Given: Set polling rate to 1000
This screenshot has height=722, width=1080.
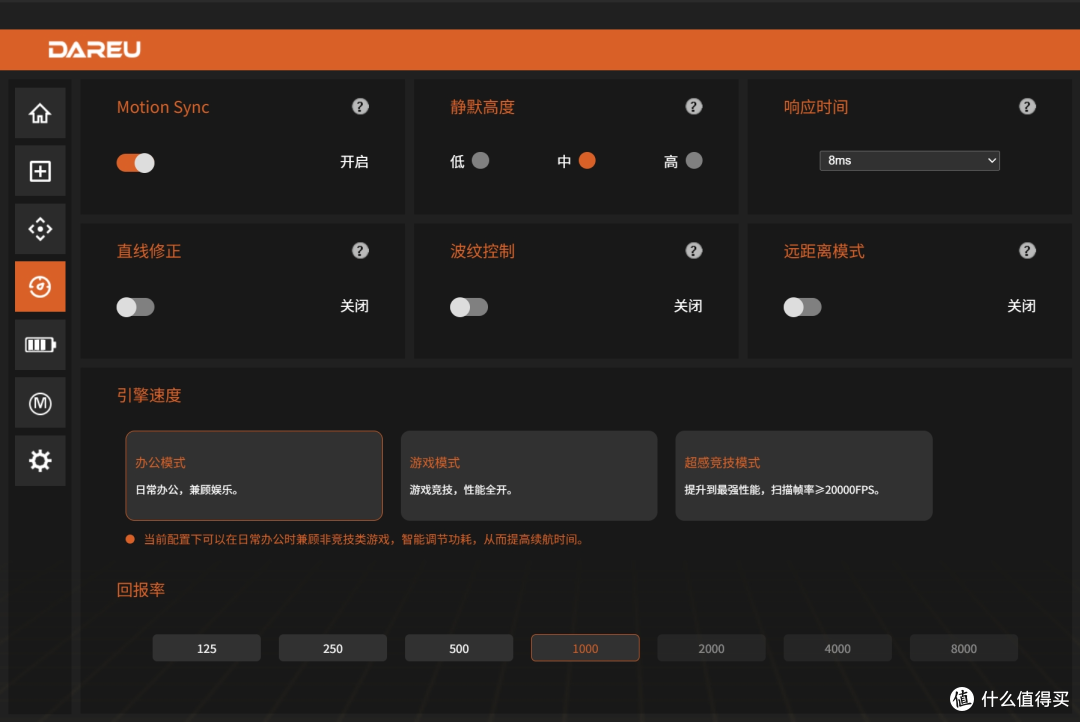Looking at the screenshot, I should 585,648.
